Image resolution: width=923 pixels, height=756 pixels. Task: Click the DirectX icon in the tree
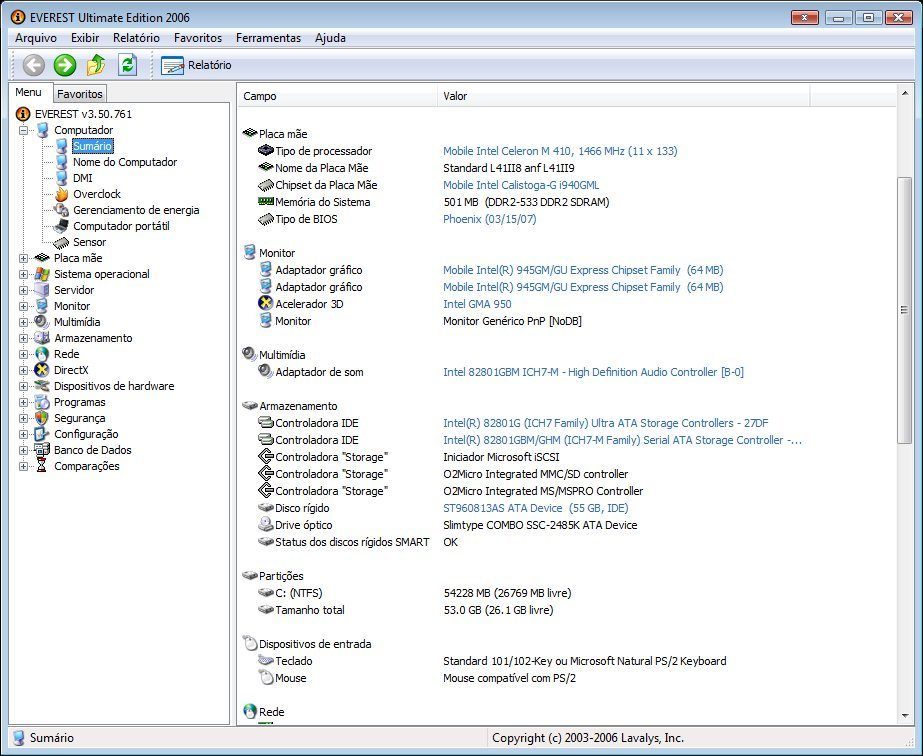tap(42, 370)
